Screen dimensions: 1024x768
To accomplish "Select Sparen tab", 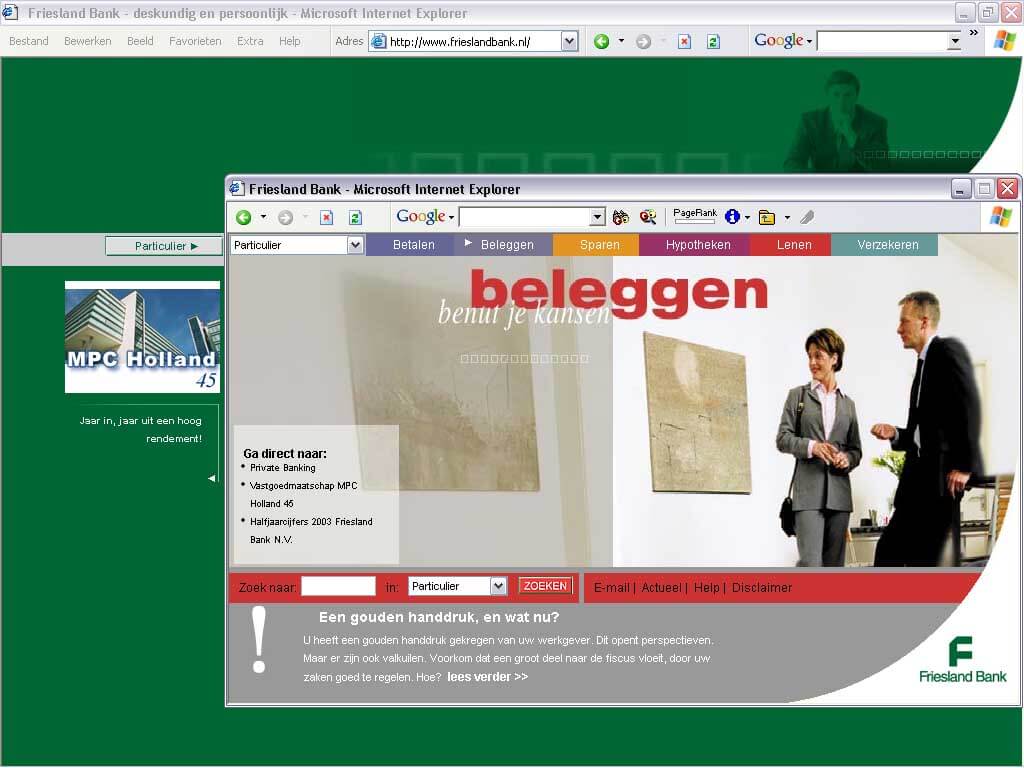I will tap(596, 245).
